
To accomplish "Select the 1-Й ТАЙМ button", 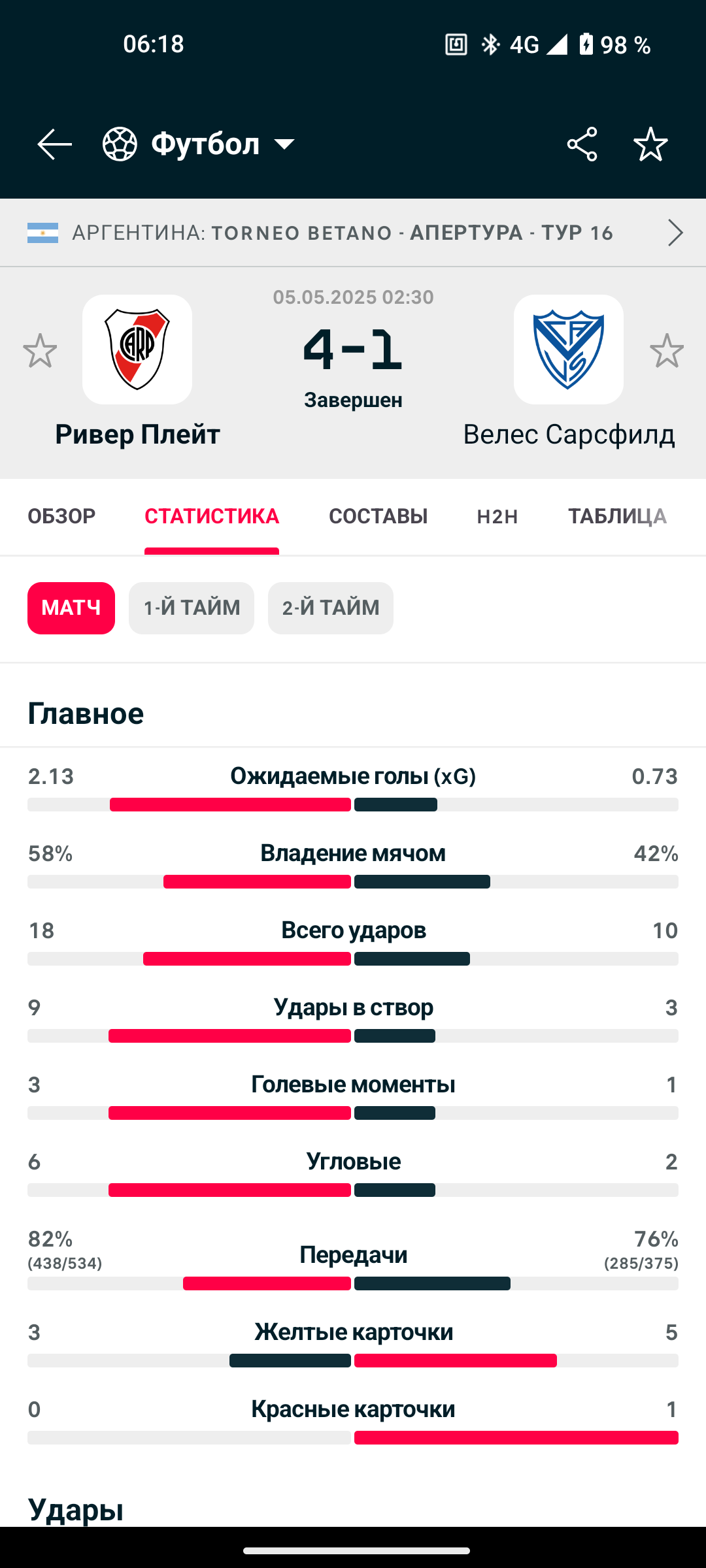I will point(192,608).
